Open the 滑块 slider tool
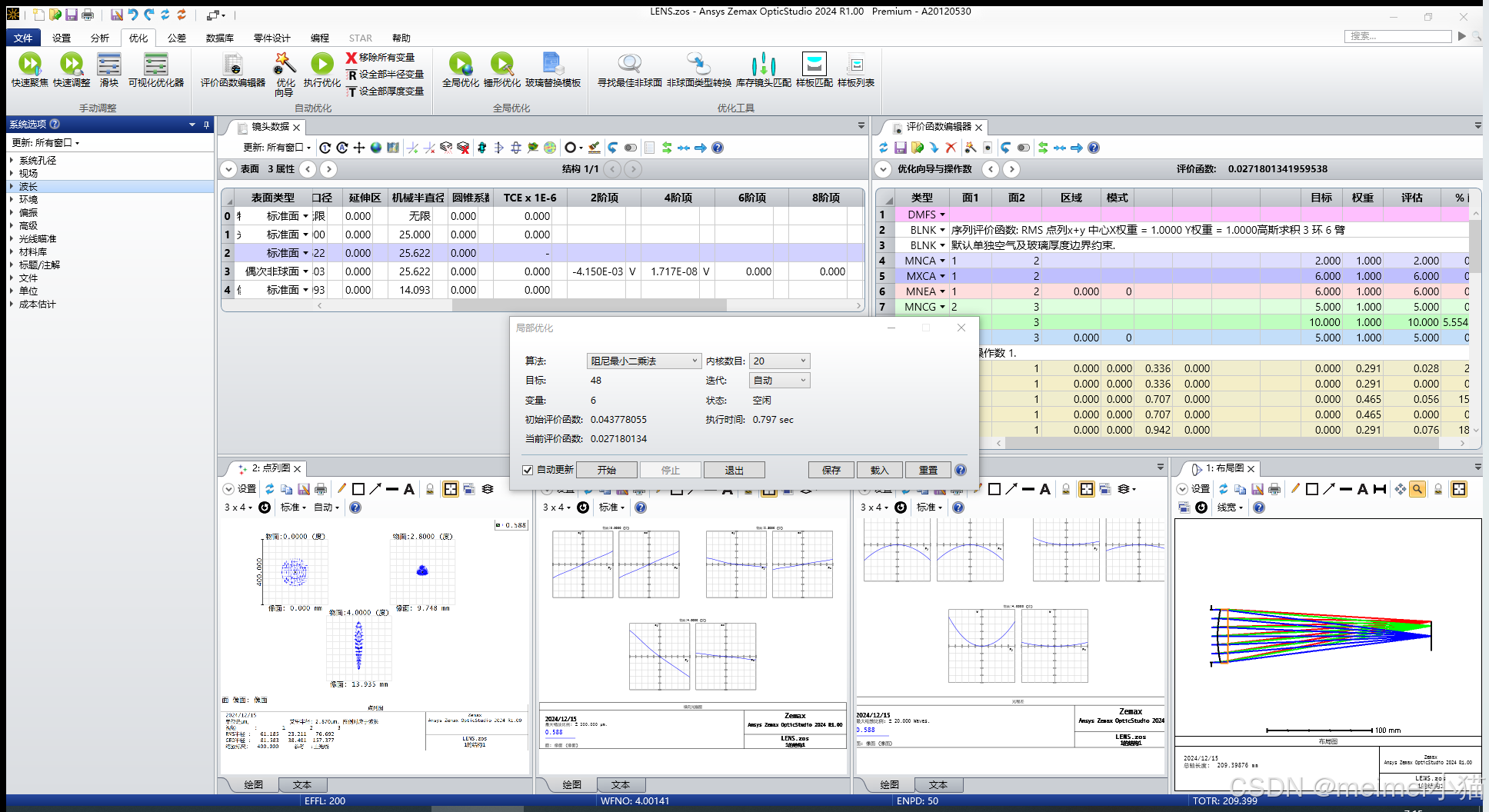1489x812 pixels. tap(109, 69)
